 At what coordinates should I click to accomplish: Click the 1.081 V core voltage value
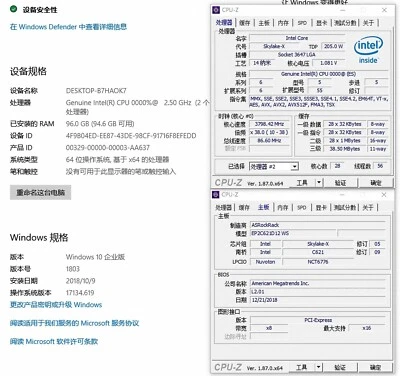[x=328, y=63]
